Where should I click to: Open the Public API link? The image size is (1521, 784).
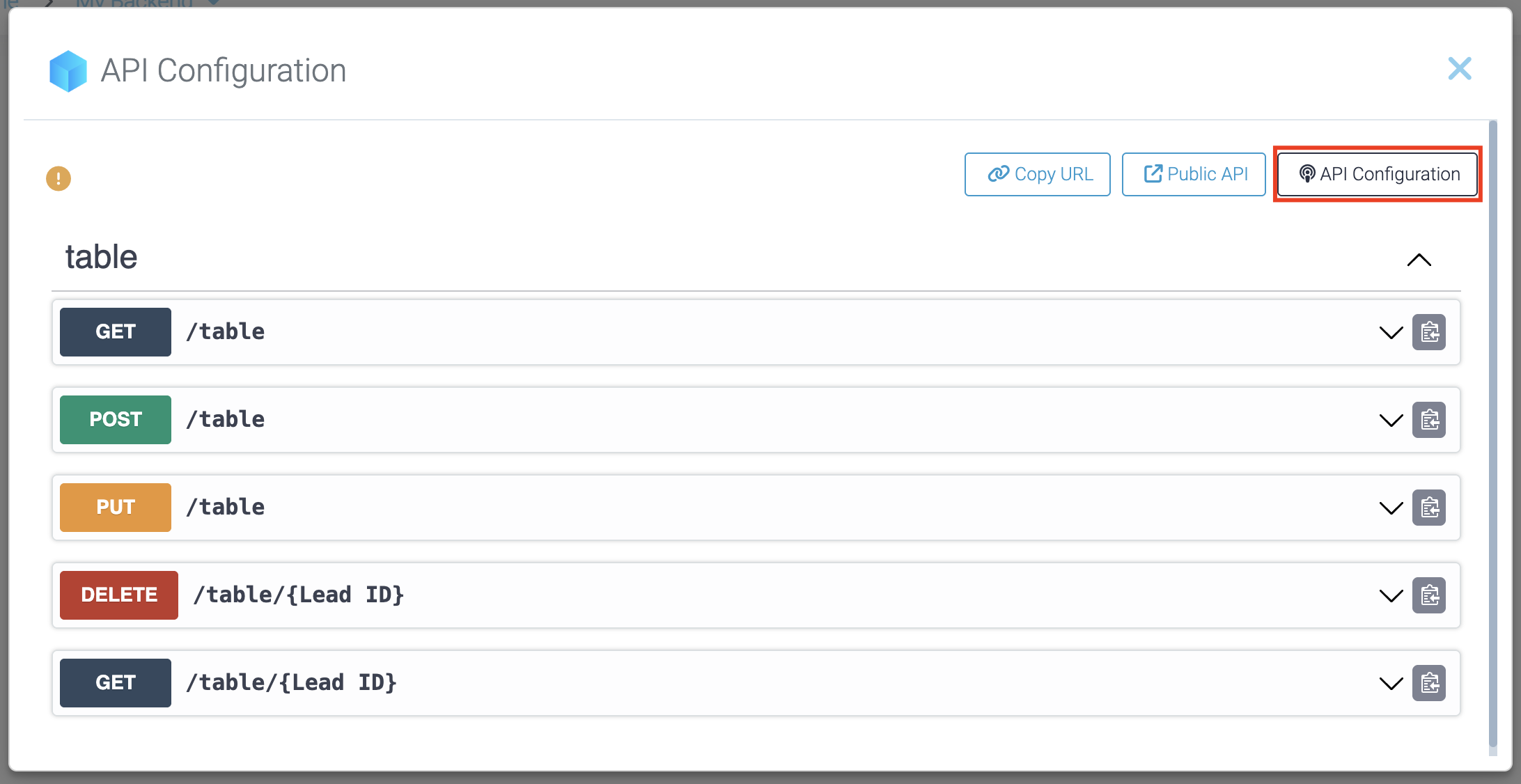[x=1194, y=174]
